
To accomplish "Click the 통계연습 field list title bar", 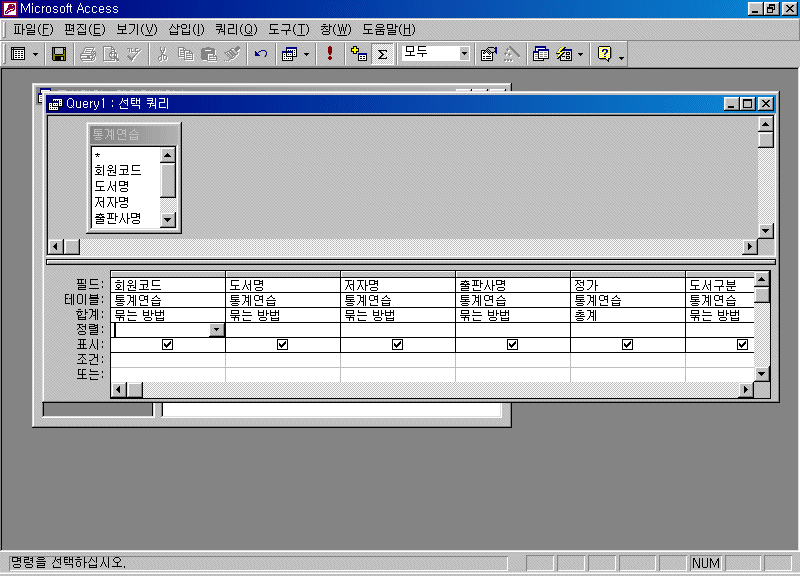I will (134, 134).
